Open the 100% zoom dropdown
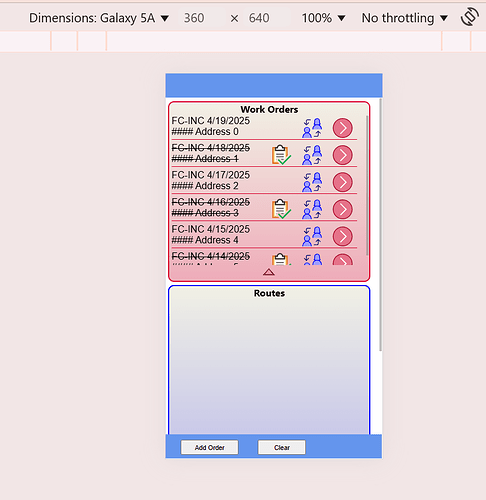Viewport: 486px width, 500px height. [x=323, y=18]
